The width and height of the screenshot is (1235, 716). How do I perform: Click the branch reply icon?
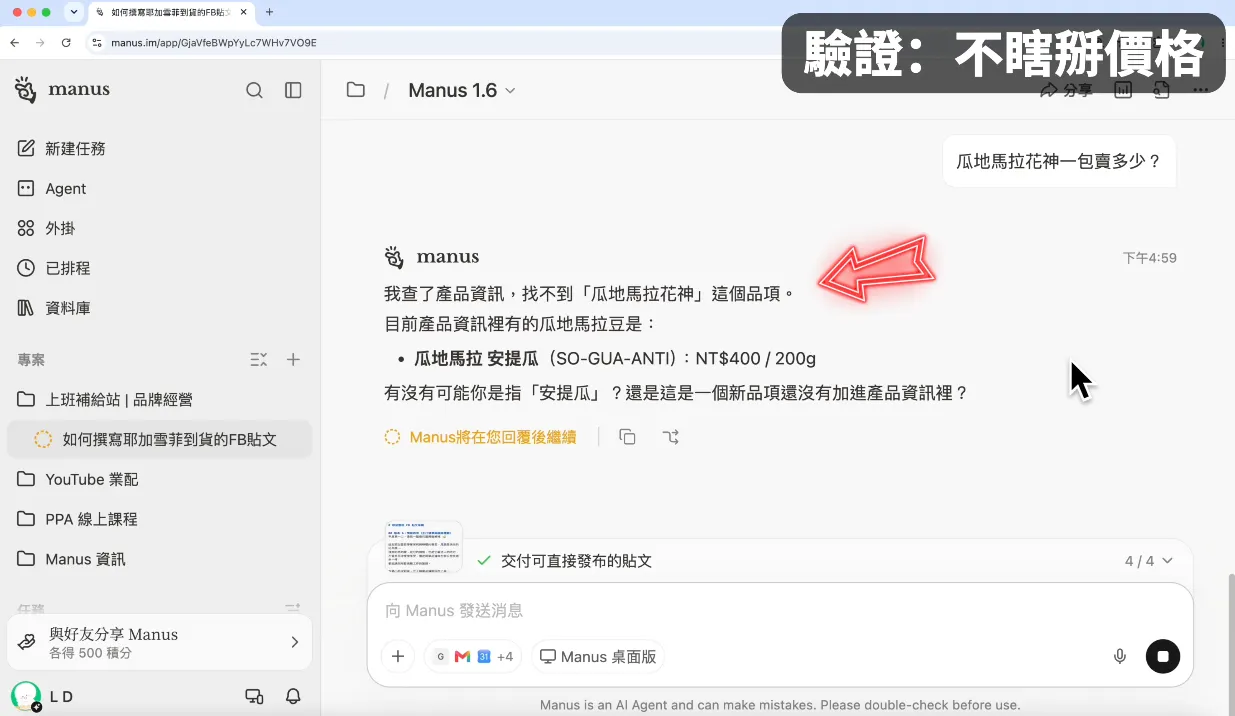[x=670, y=437]
